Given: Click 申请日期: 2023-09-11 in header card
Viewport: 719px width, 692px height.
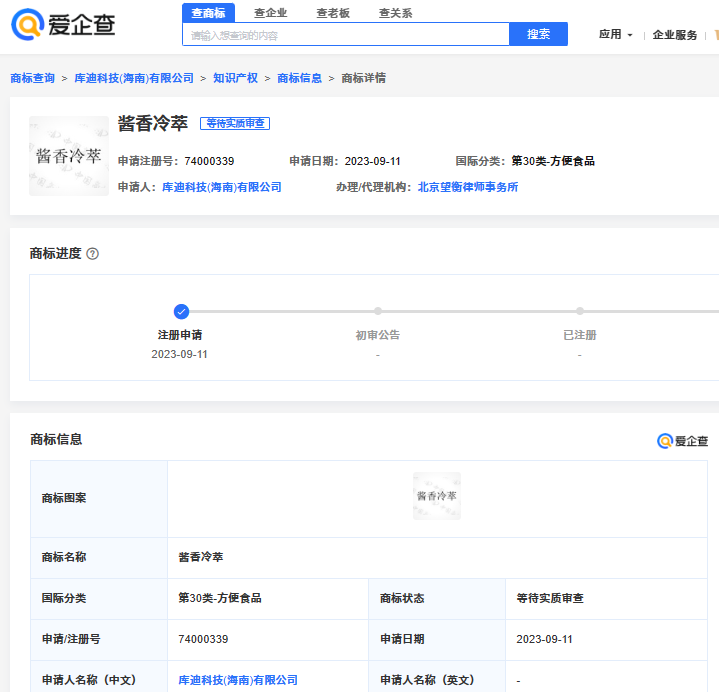Looking at the screenshot, I should pyautogui.click(x=345, y=161).
